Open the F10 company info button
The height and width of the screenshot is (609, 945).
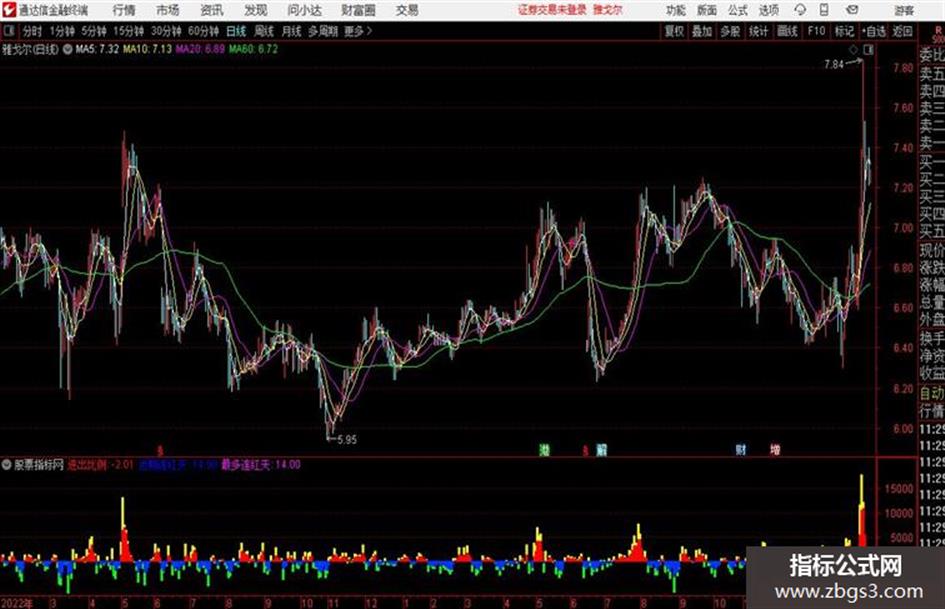[x=817, y=31]
